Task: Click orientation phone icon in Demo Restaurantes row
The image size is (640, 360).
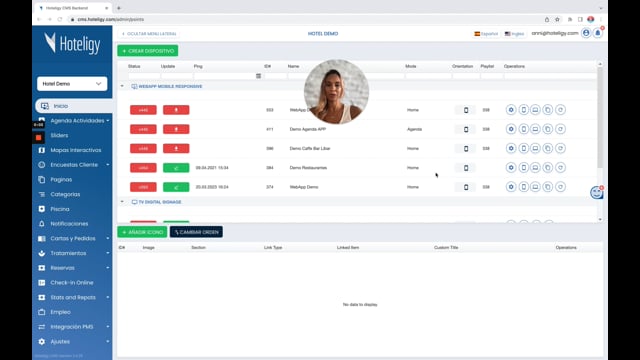Action: (x=466, y=168)
